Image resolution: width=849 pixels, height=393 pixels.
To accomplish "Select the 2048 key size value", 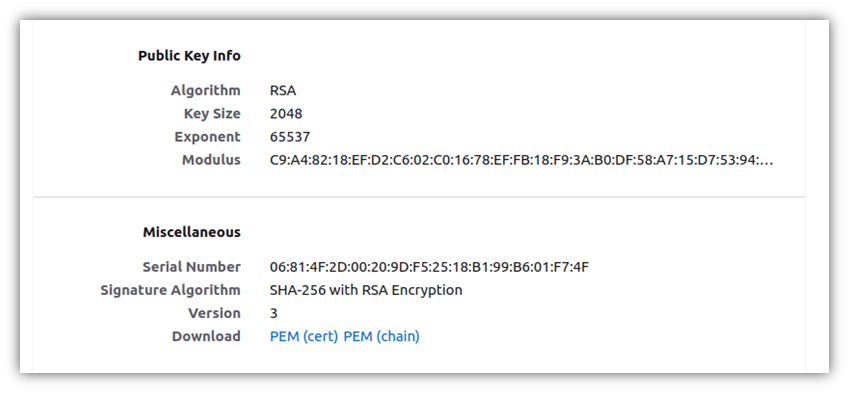I will click(286, 114).
